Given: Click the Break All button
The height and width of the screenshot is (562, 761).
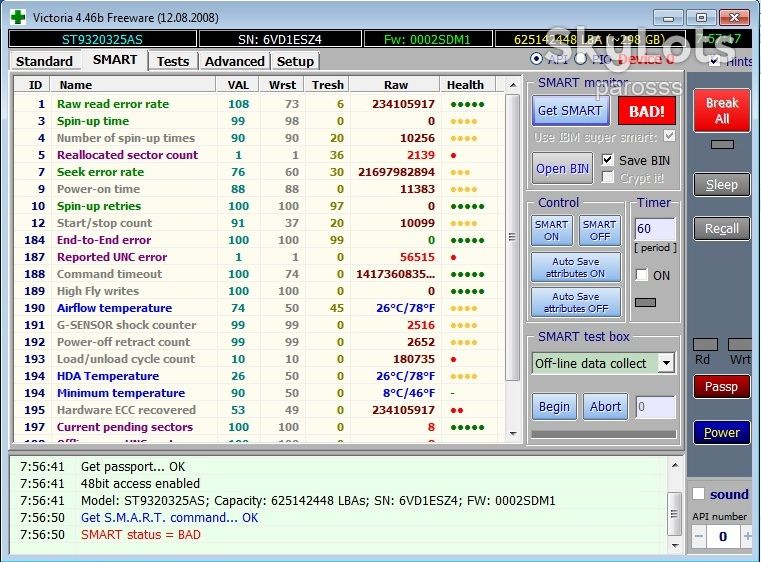Looking at the screenshot, I should point(722,111).
